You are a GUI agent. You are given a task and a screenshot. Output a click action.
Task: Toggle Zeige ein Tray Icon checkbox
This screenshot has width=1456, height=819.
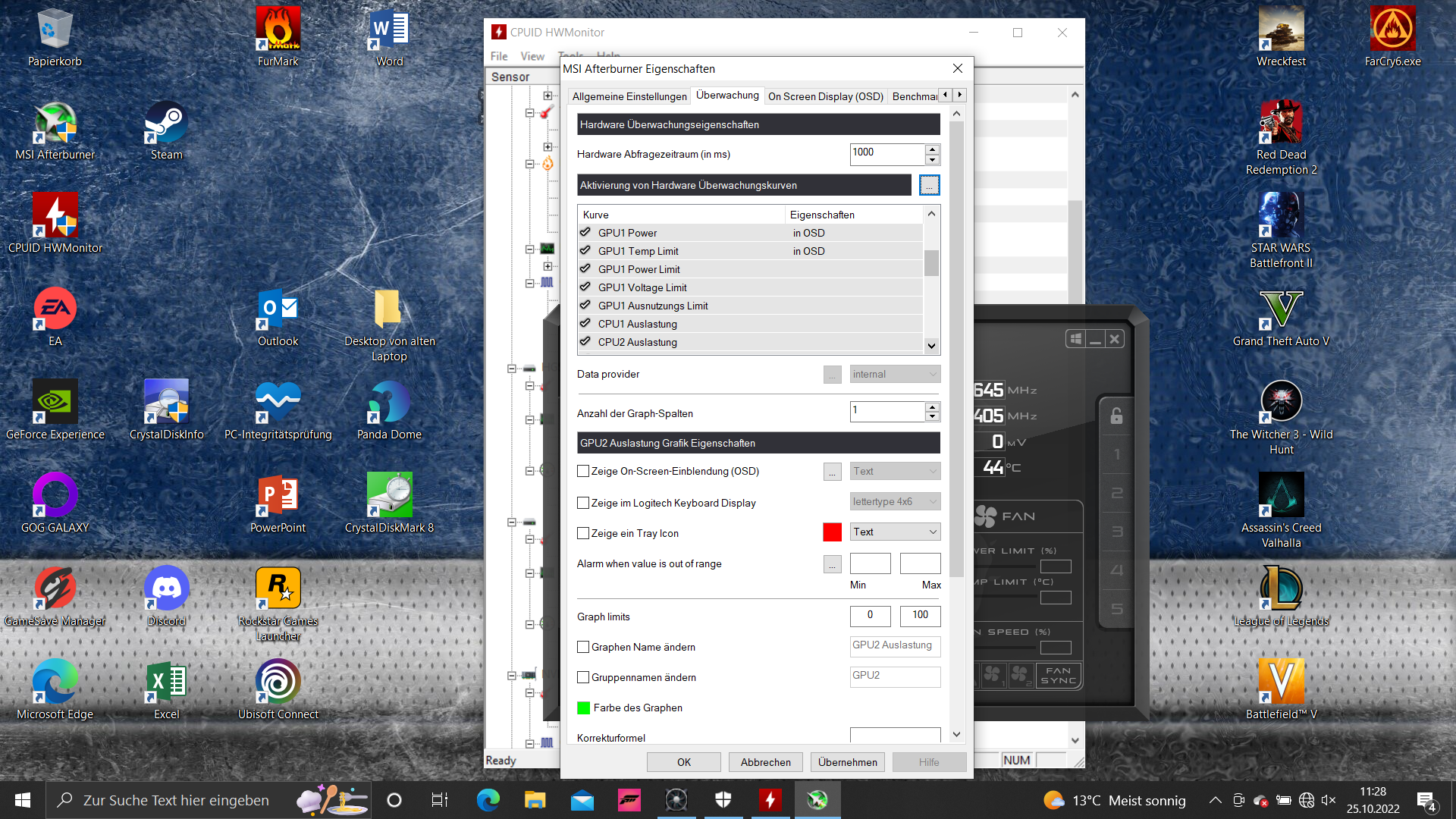click(x=583, y=534)
